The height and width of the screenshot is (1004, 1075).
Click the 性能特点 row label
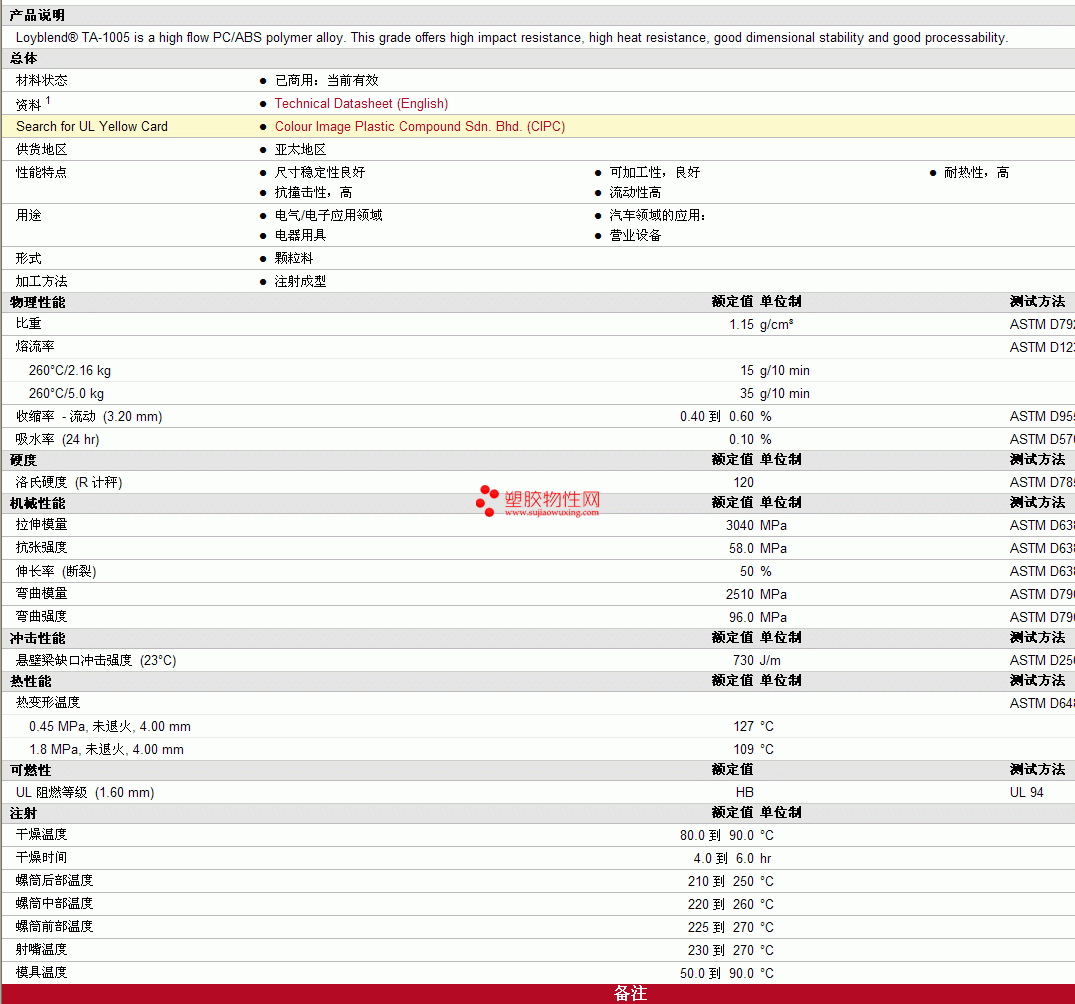(x=42, y=173)
